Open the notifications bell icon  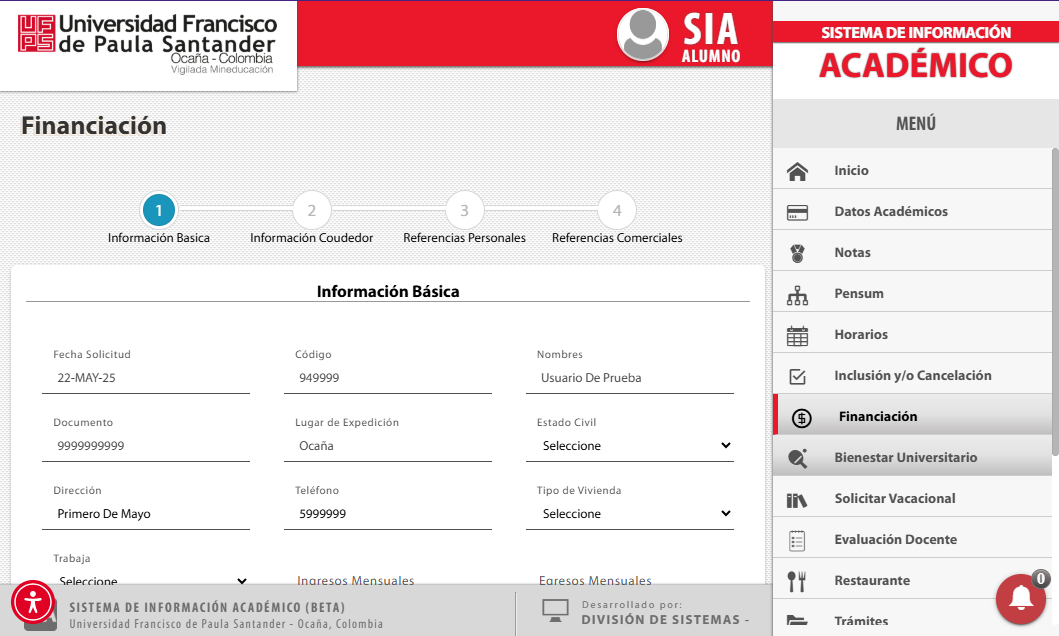[x=1021, y=599]
